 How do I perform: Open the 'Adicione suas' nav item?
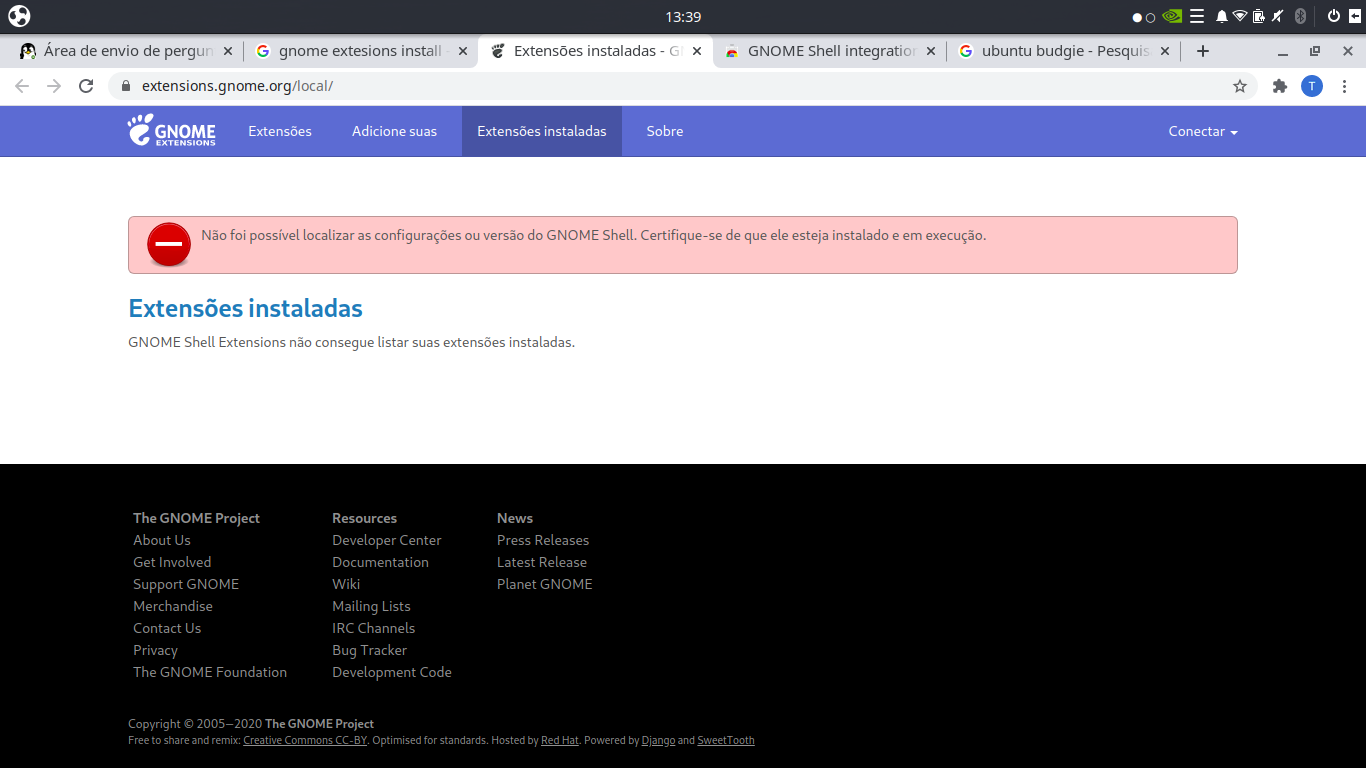click(394, 131)
